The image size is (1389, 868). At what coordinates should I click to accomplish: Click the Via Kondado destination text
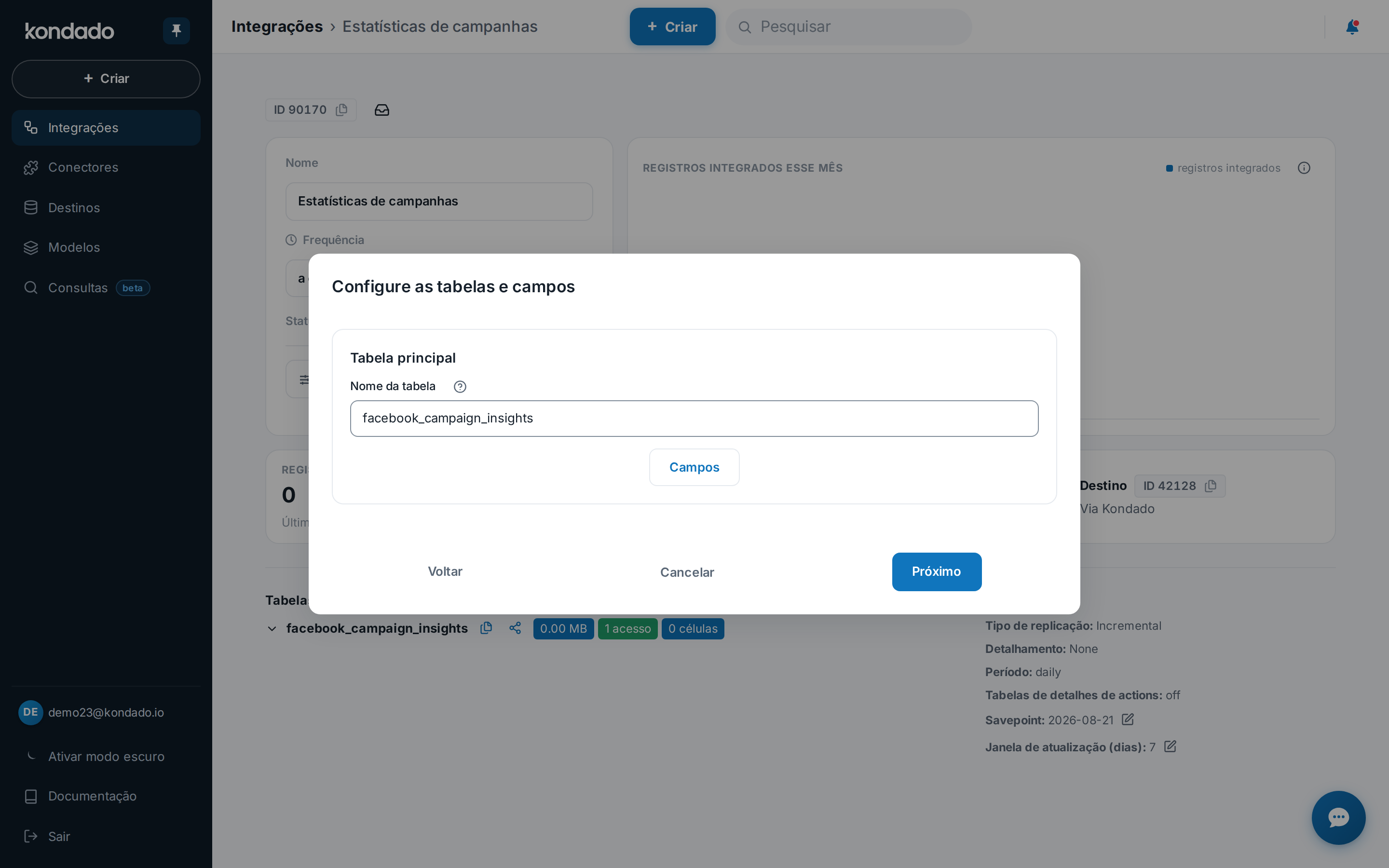click(1117, 509)
